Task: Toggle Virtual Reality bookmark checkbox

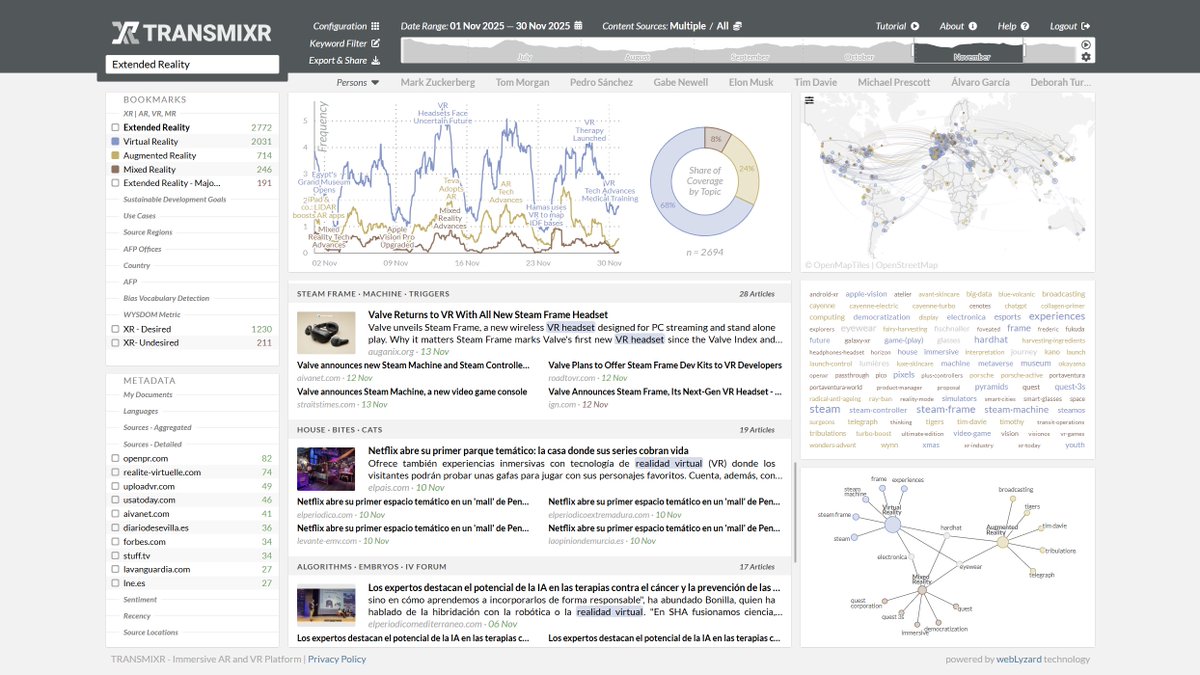Action: tap(116, 142)
